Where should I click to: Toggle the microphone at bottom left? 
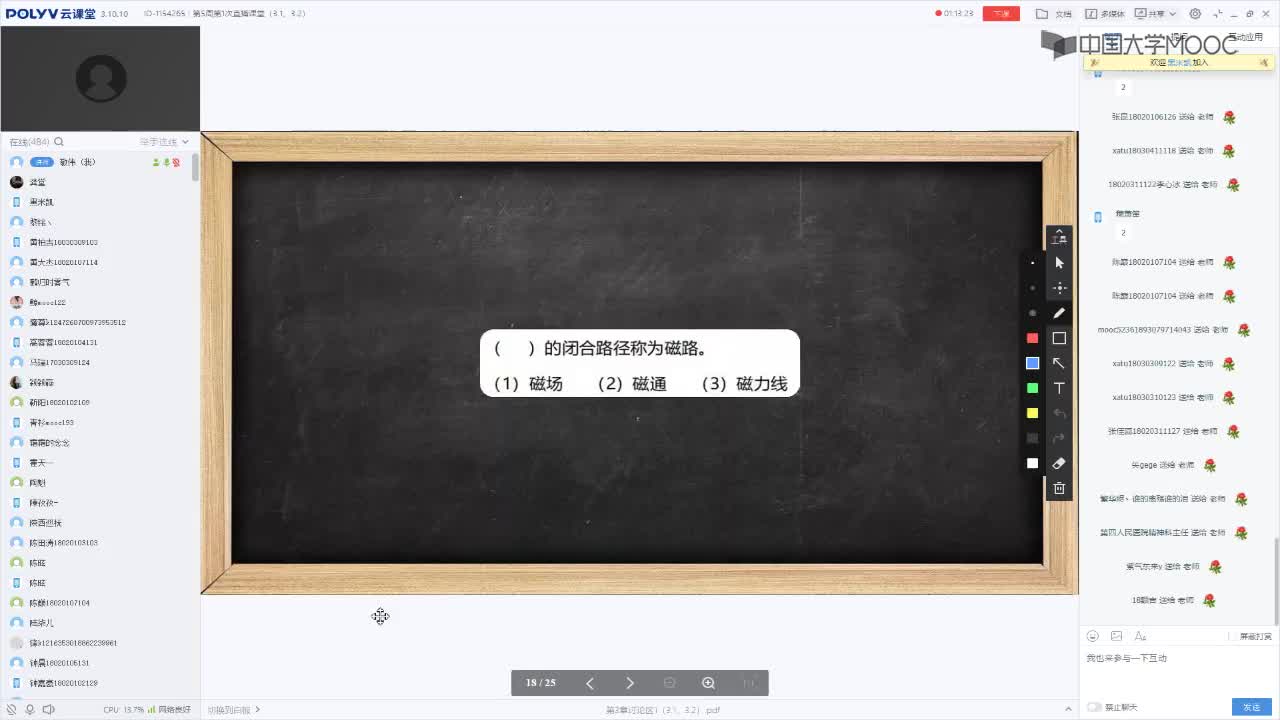point(29,709)
